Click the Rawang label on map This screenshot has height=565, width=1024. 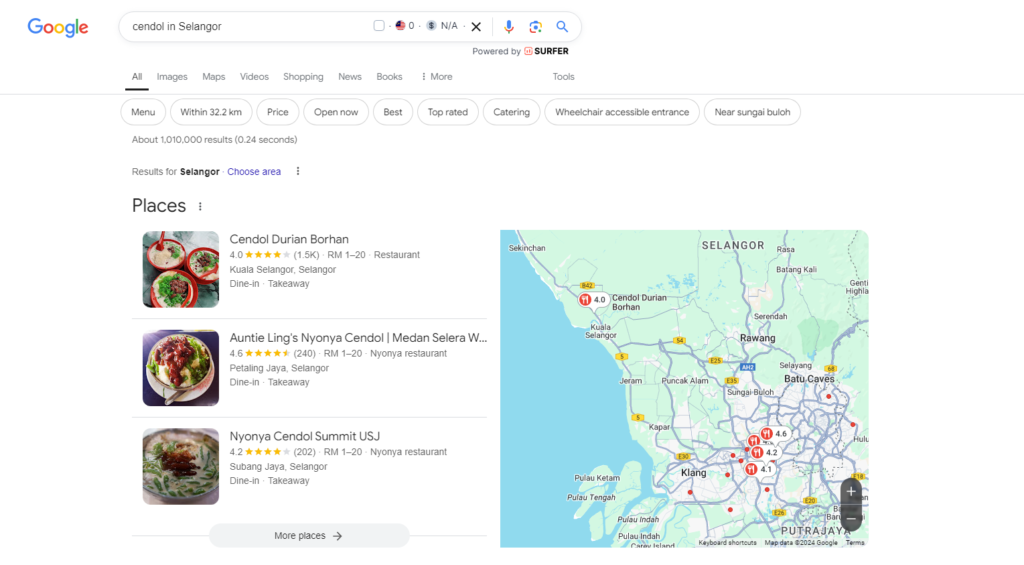pos(758,338)
